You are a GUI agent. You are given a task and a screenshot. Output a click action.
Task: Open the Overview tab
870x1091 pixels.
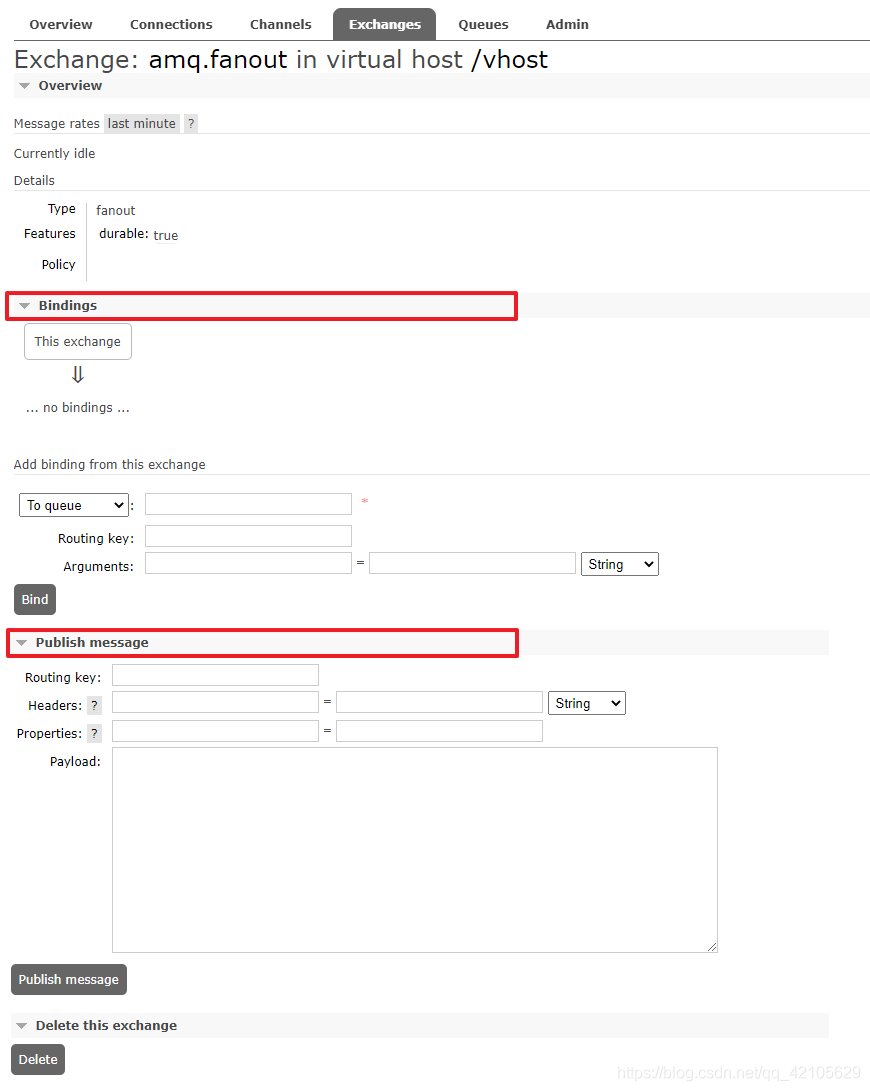tap(61, 24)
